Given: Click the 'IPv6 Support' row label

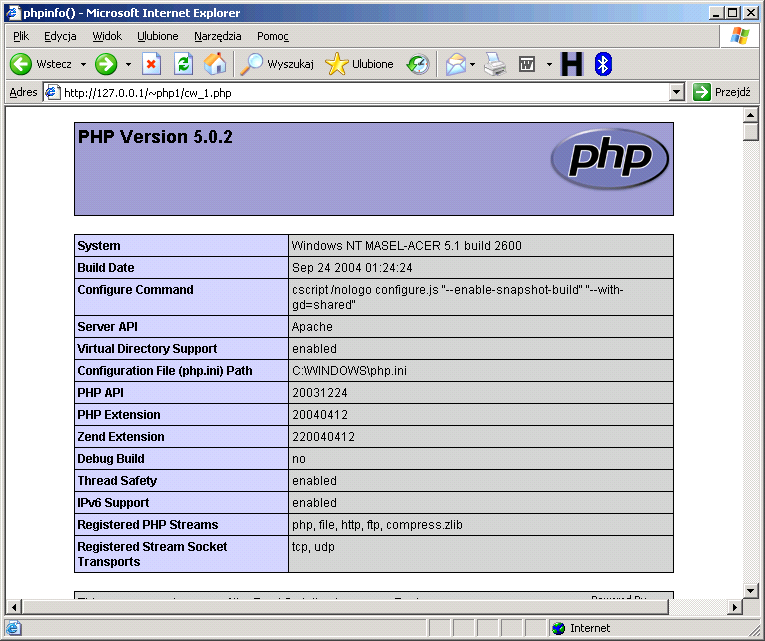Looking at the screenshot, I should (113, 502).
